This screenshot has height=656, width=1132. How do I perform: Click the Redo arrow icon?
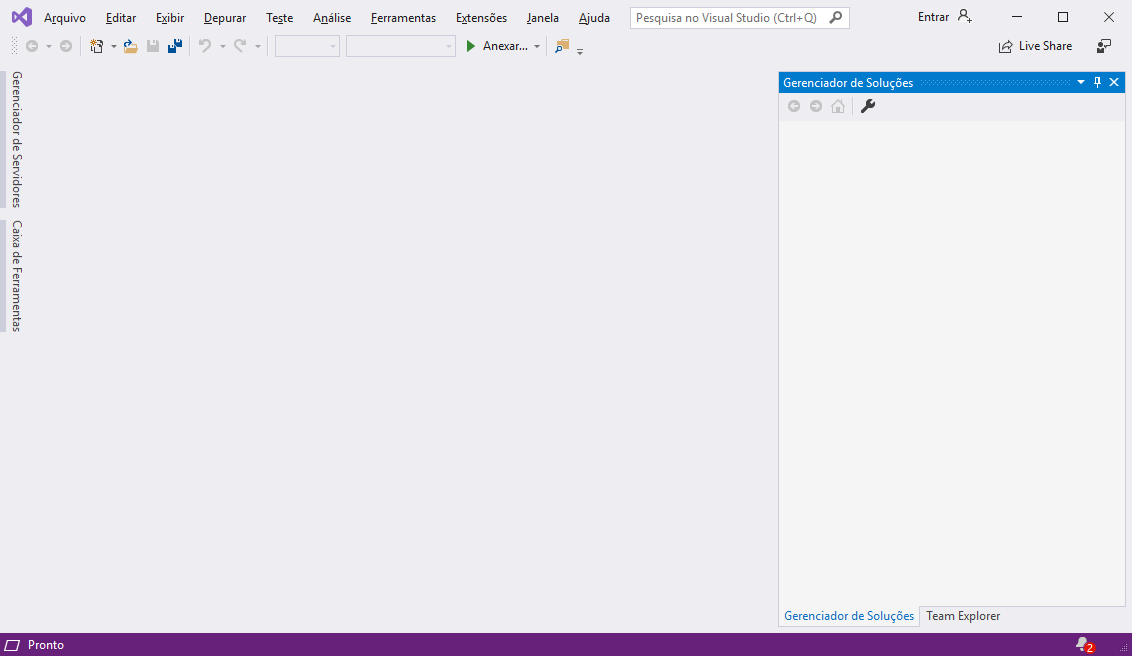[x=240, y=46]
